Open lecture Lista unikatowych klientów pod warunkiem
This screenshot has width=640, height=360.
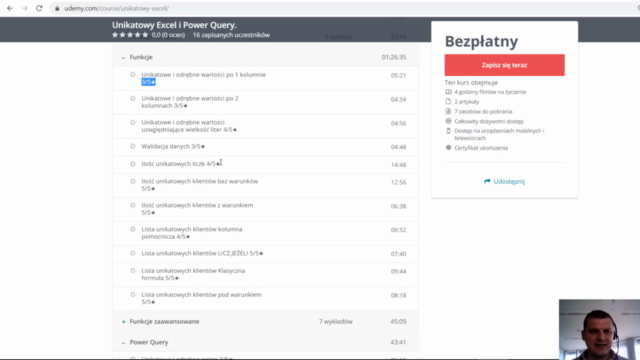[x=201, y=298]
